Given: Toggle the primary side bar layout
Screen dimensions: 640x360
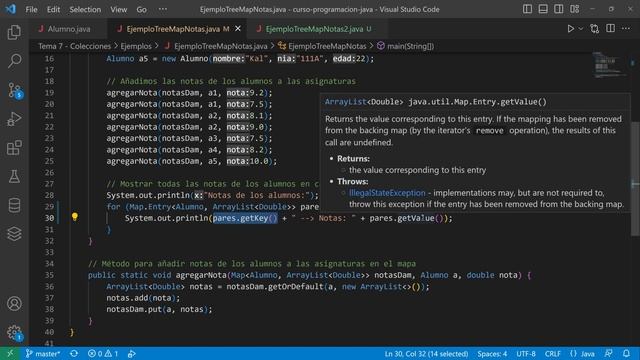Looking at the screenshot, I should 527,9.
